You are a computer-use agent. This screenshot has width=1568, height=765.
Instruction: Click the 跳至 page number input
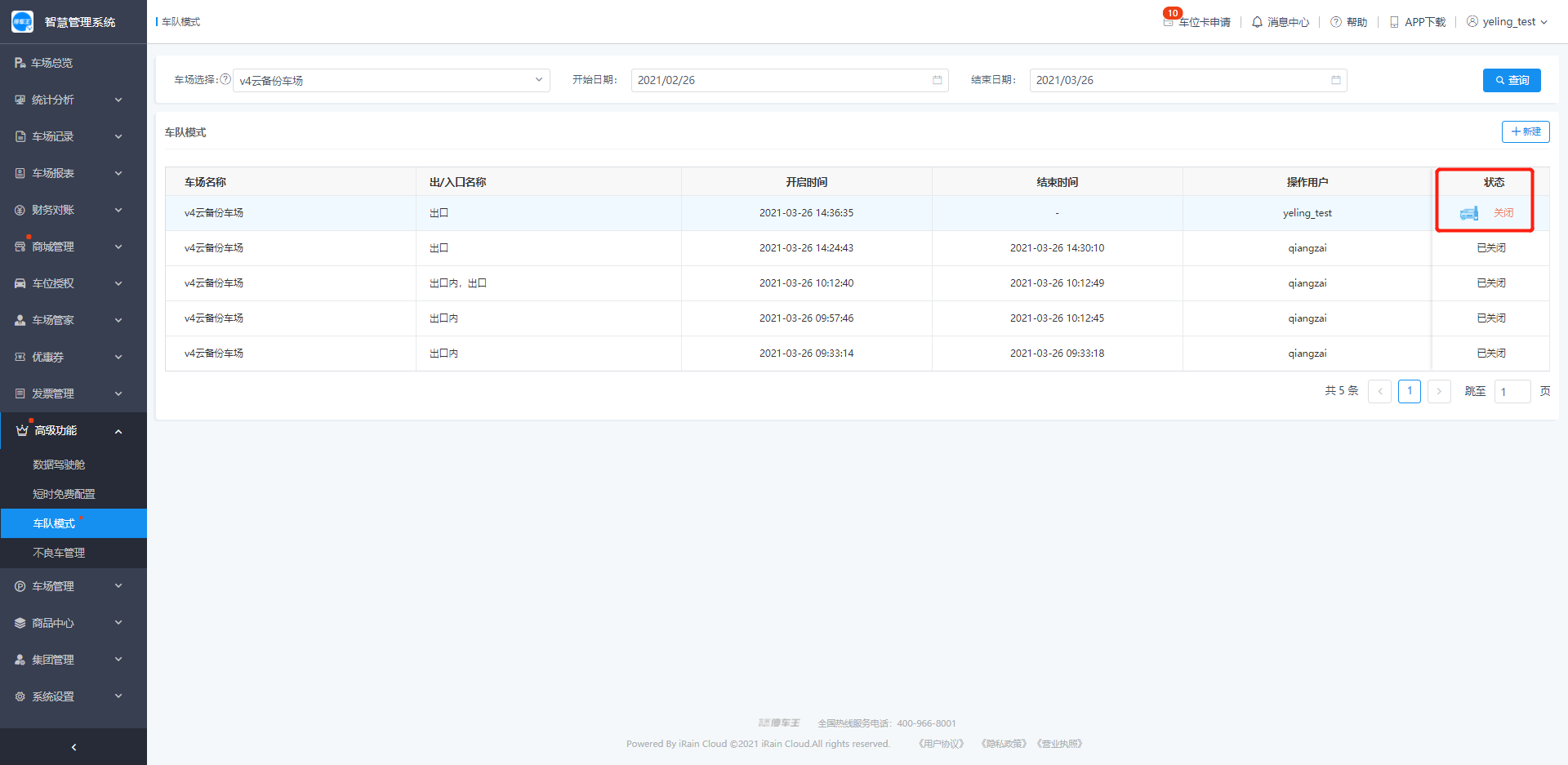[x=1512, y=392]
